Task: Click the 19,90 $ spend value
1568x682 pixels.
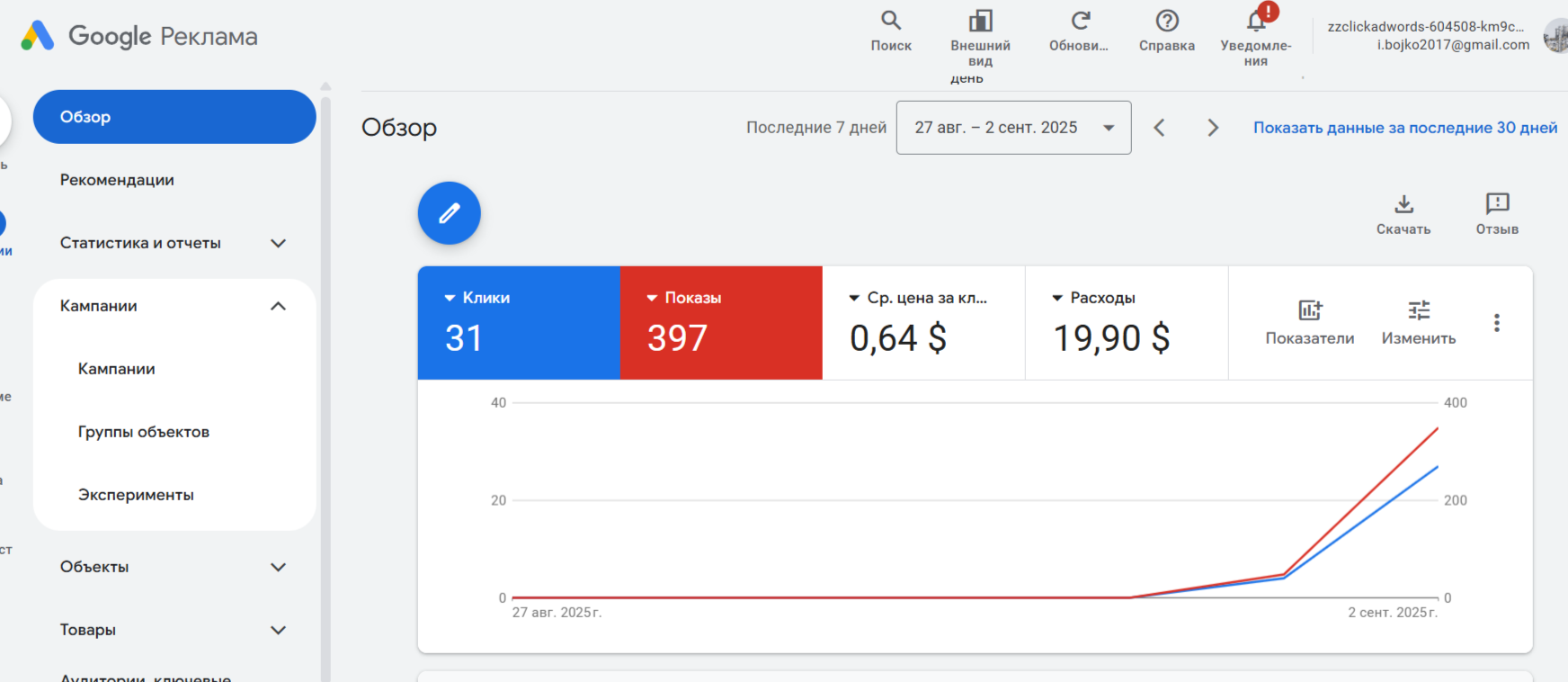Action: [1111, 338]
